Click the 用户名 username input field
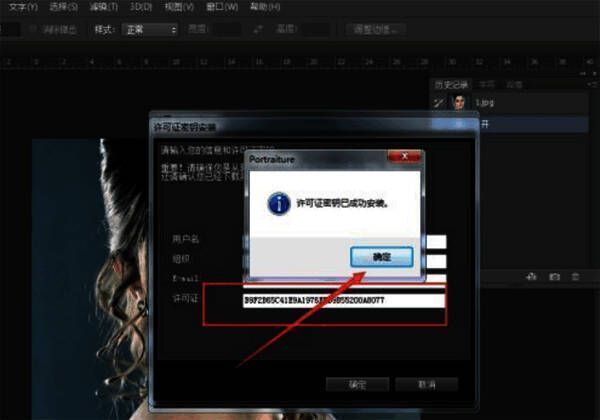Image resolution: width=600 pixels, height=420 pixels. point(436,242)
